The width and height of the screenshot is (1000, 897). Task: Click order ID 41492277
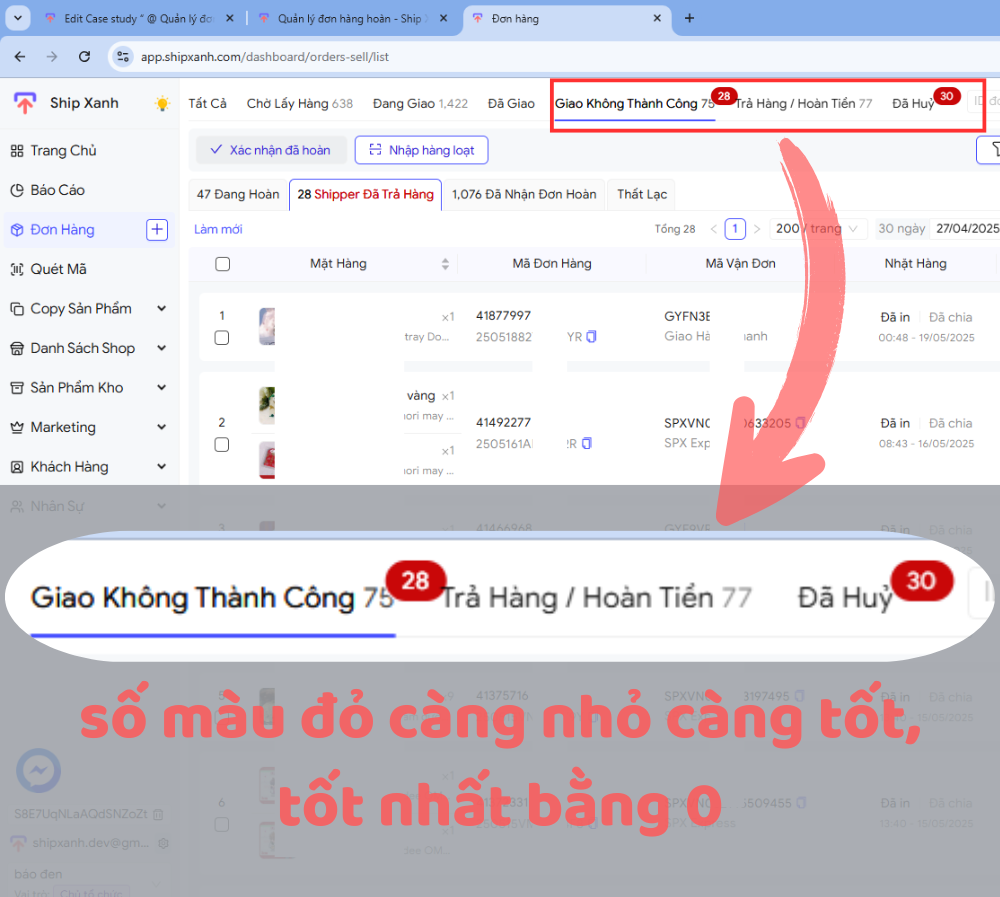click(503, 422)
